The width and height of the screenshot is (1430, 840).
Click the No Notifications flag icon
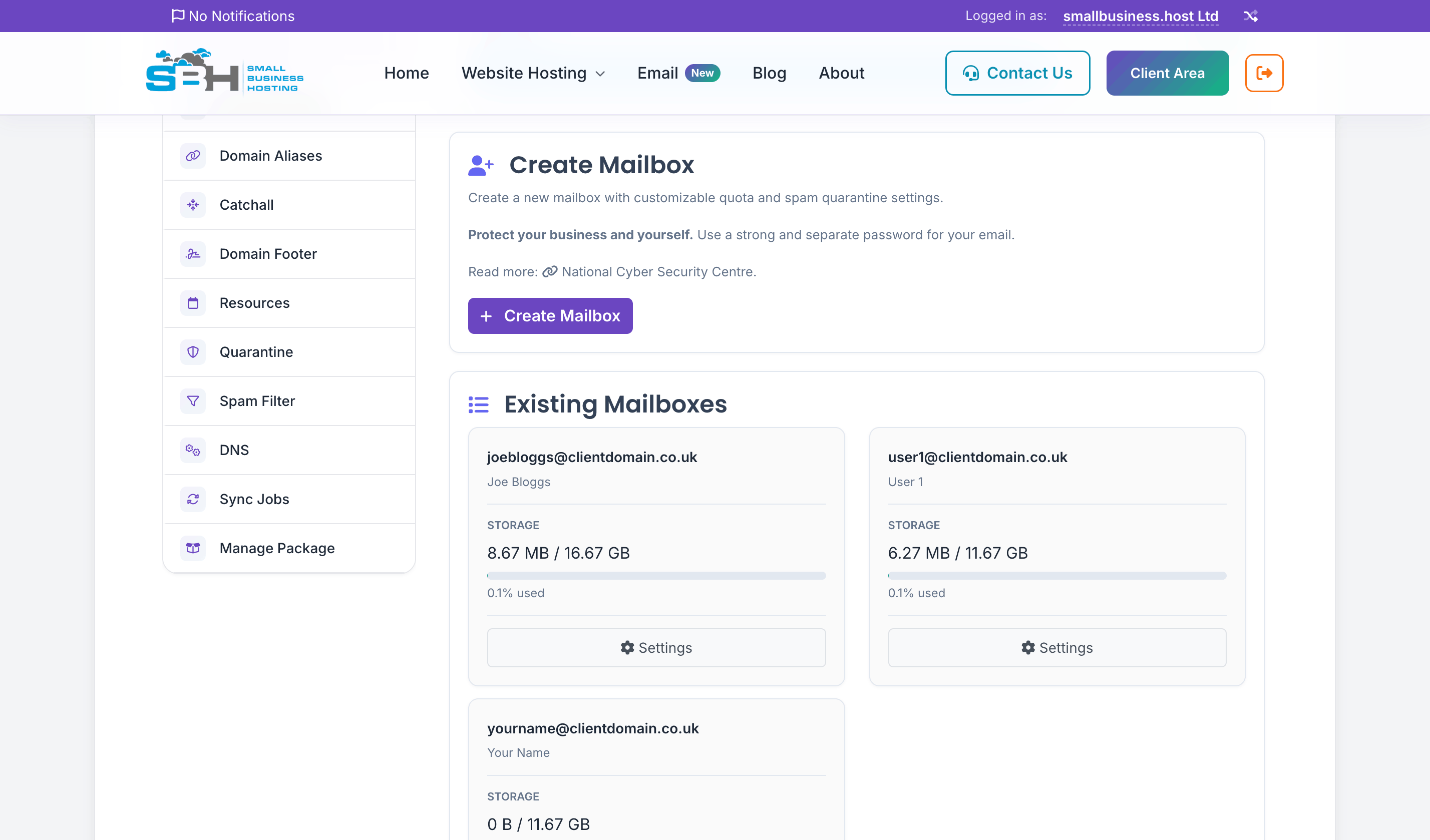coord(178,16)
